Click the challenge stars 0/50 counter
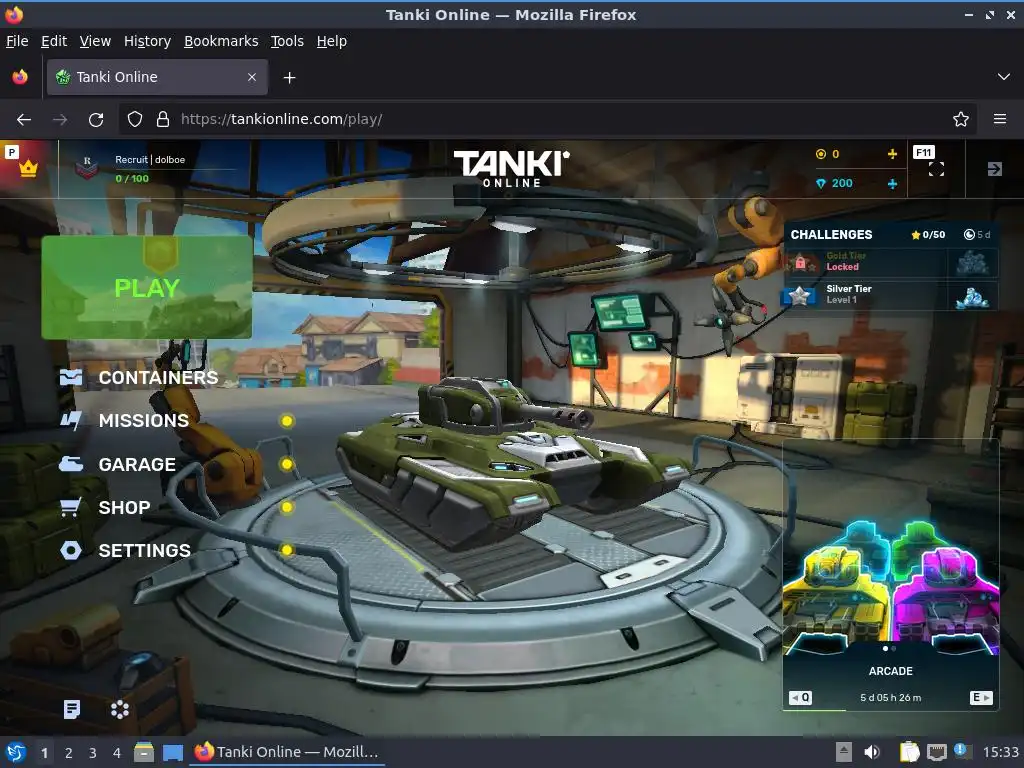1024x768 pixels. point(928,234)
